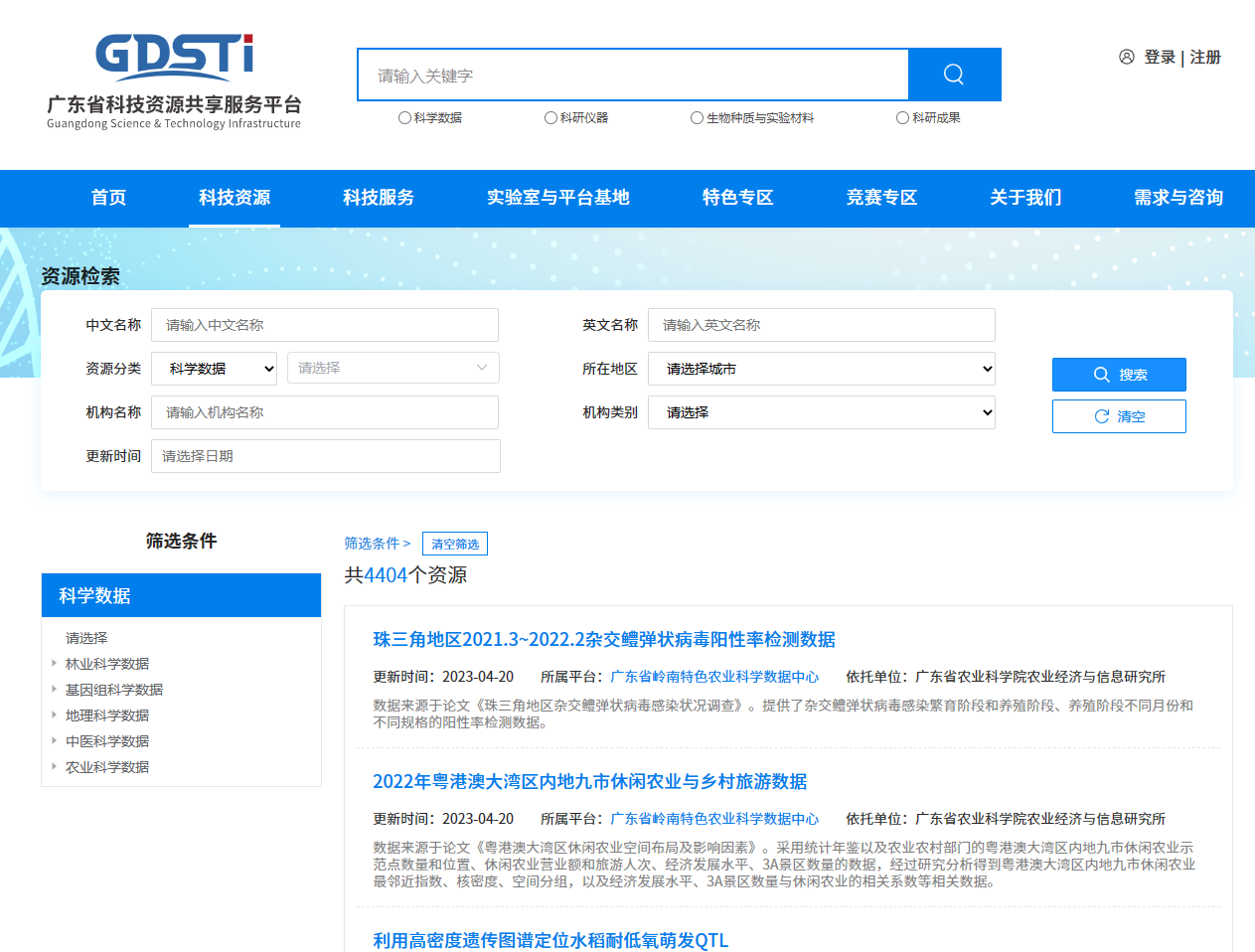Click the magnifier search button in header
The height and width of the screenshot is (952, 1255).
coord(954,75)
